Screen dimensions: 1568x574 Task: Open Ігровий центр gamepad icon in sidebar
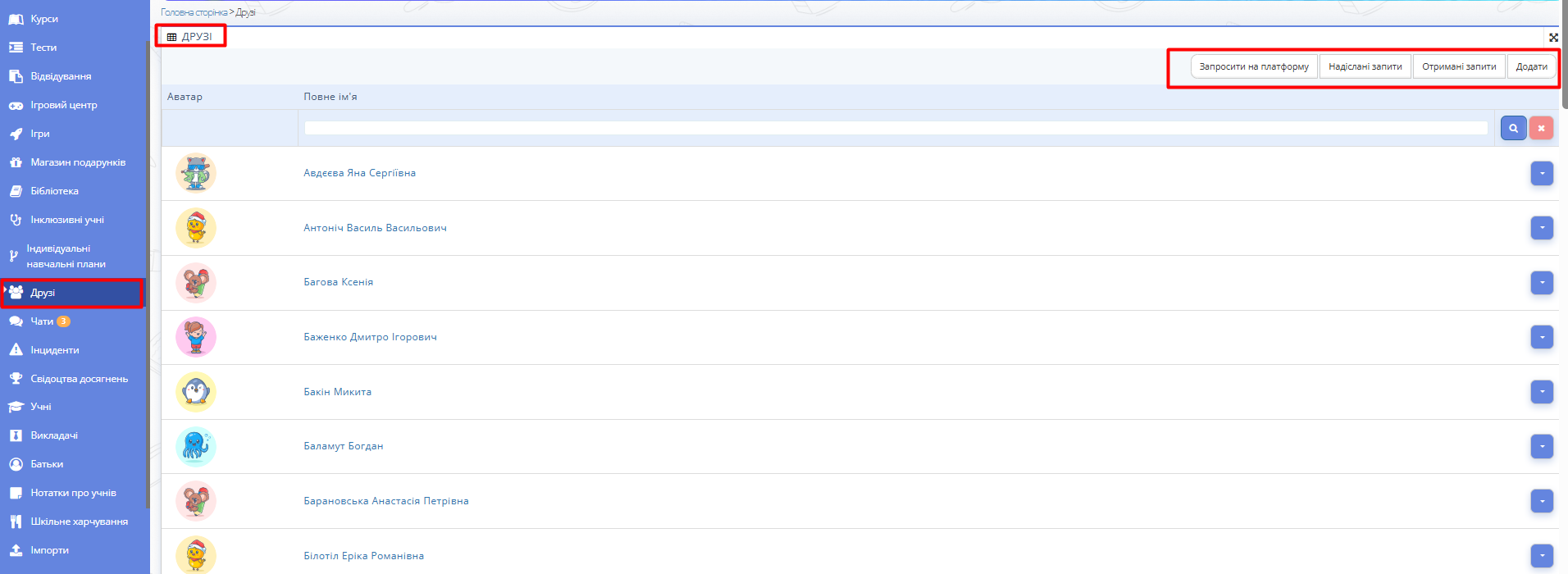pyautogui.click(x=16, y=105)
